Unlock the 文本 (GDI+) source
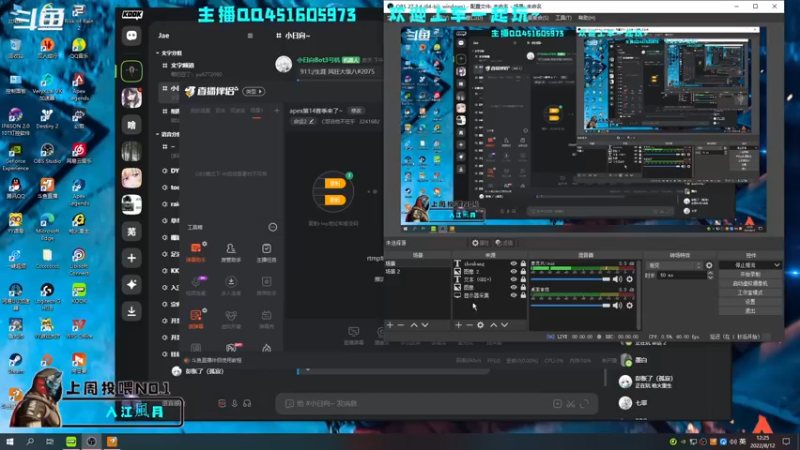The height and width of the screenshot is (450, 800). pyautogui.click(x=523, y=279)
